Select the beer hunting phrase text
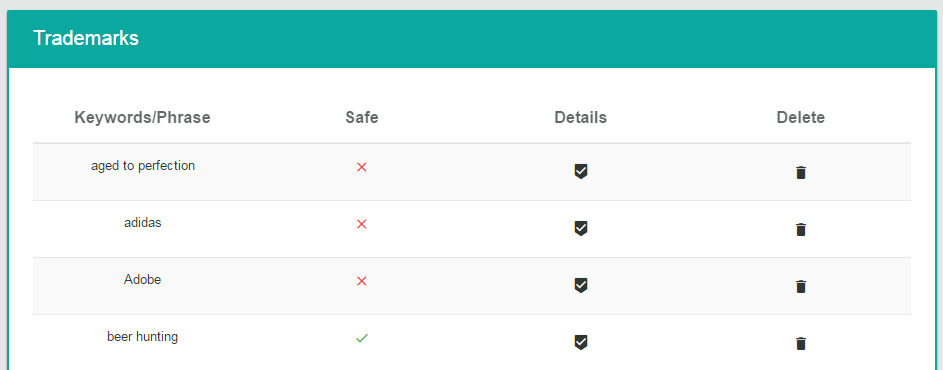Image resolution: width=943 pixels, height=370 pixels. [143, 337]
